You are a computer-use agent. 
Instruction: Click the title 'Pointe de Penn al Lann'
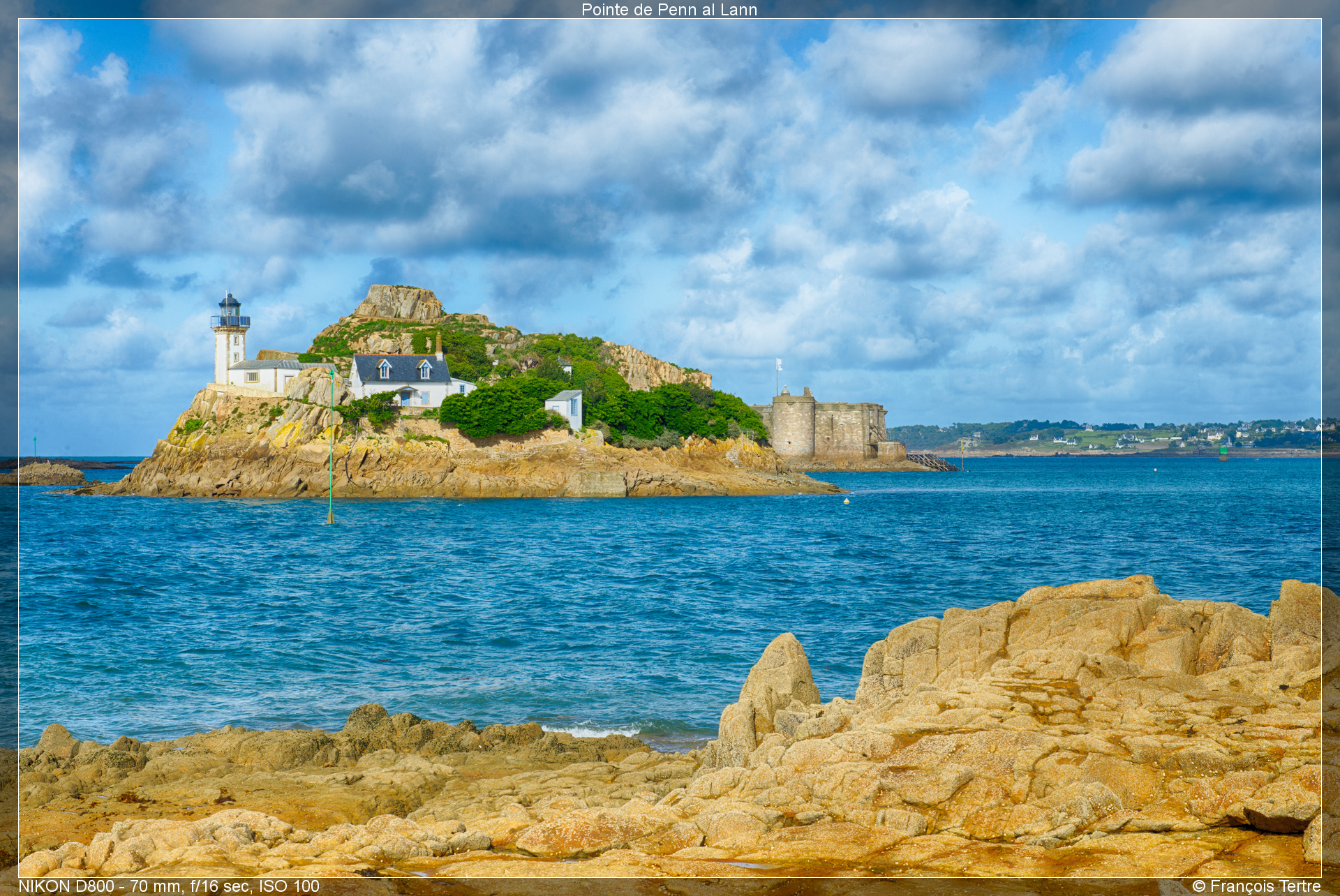tap(669, 10)
